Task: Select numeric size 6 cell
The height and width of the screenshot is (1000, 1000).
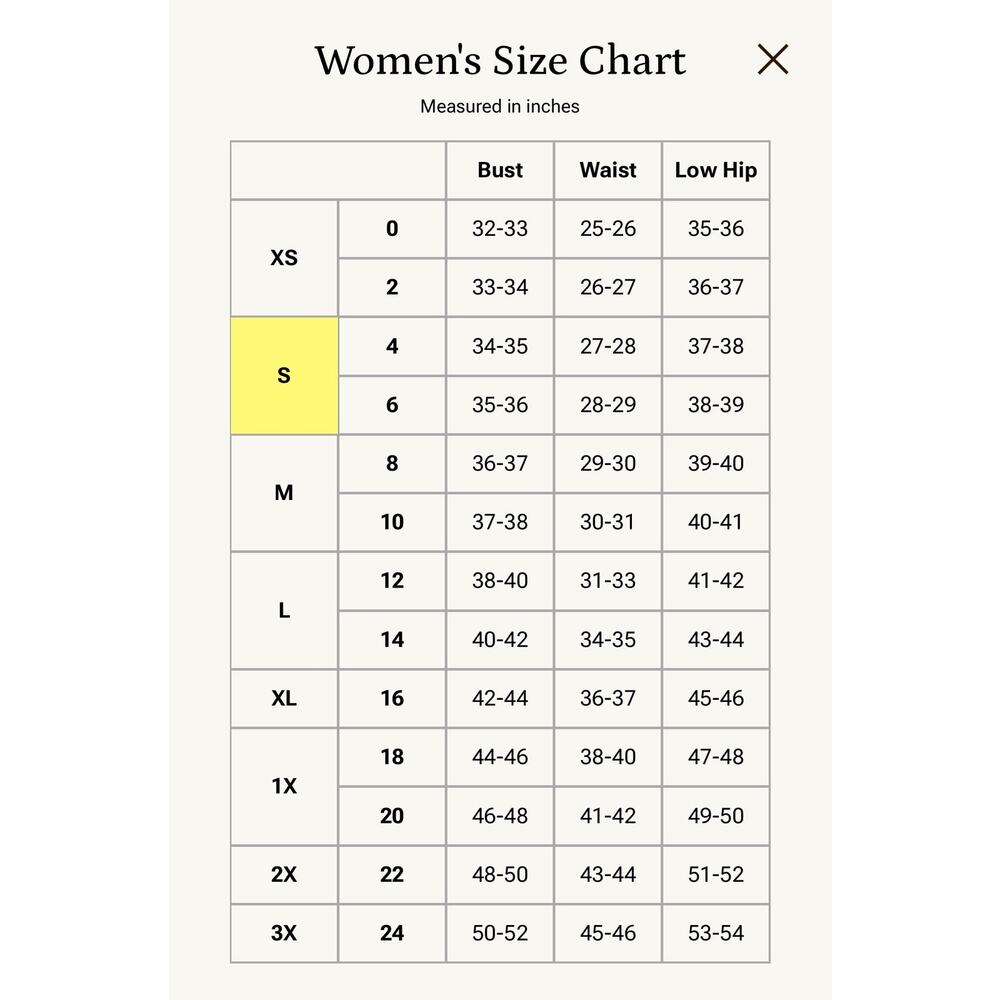Action: pos(392,405)
